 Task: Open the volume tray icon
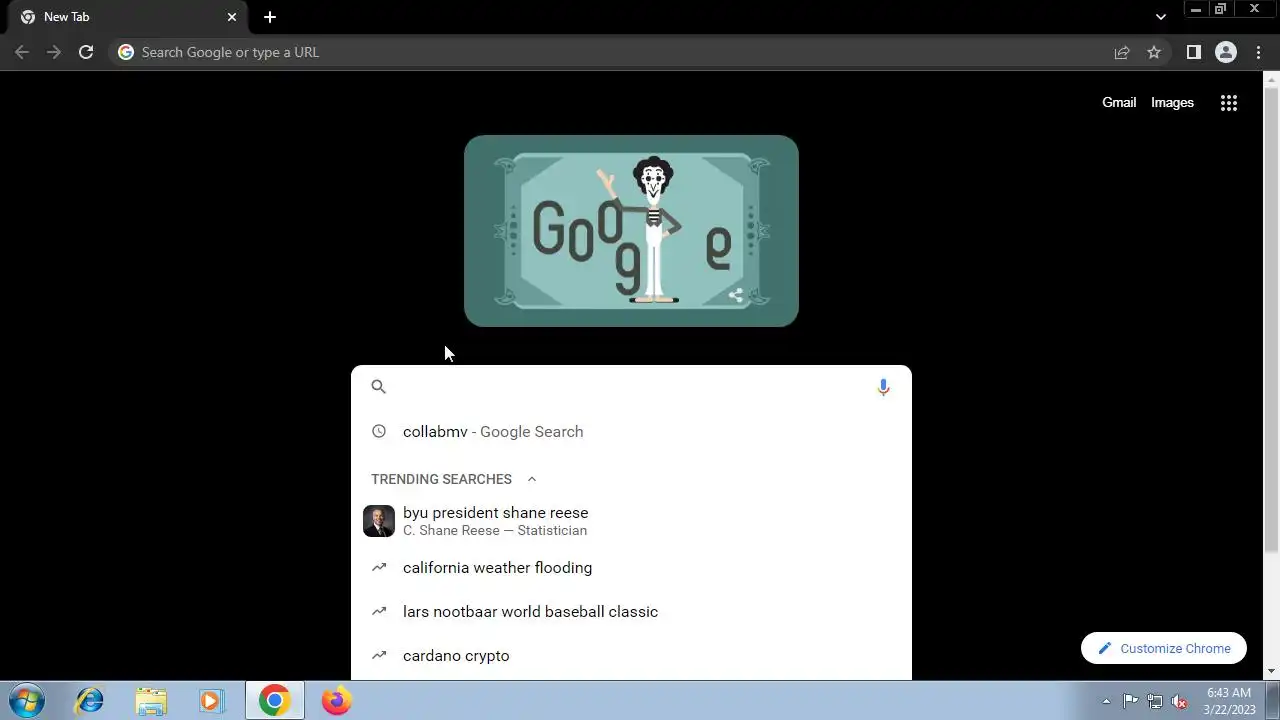[x=1180, y=701]
